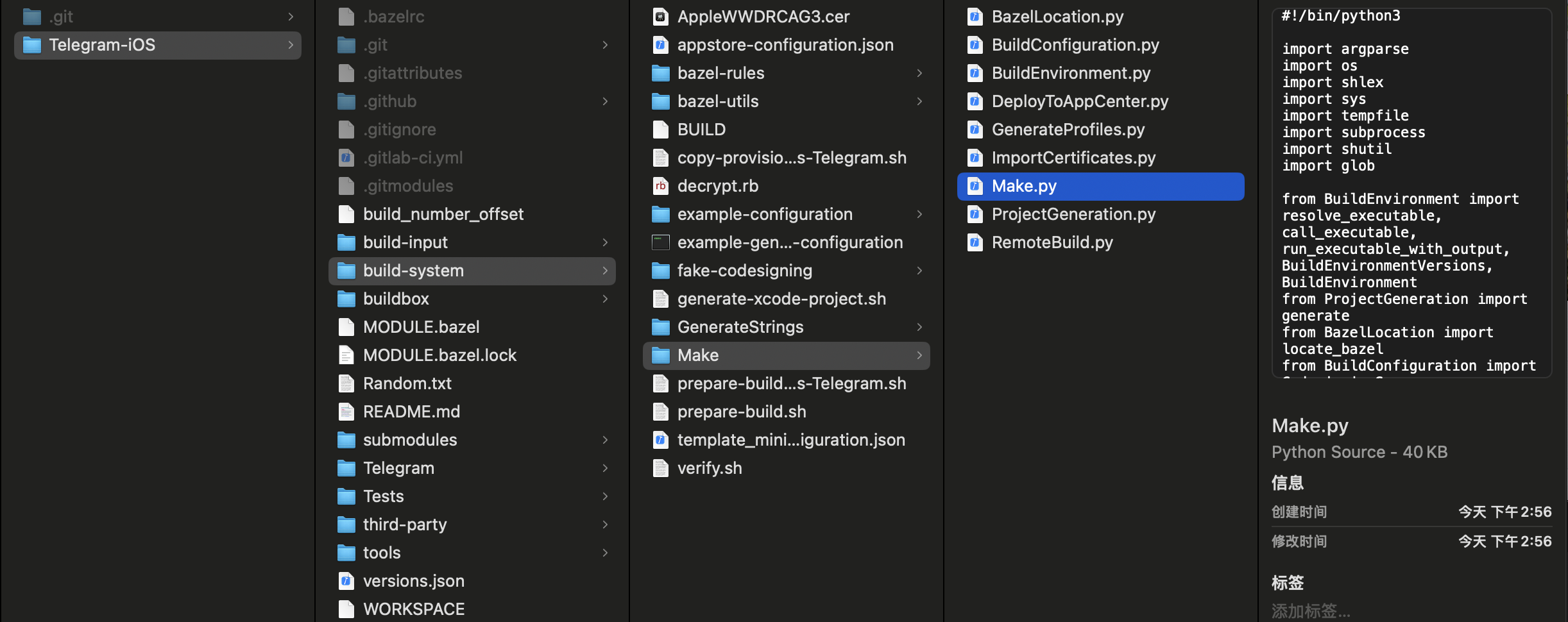1568x622 pixels.
Task: Expand the Make folder chevron
Action: [x=919, y=355]
